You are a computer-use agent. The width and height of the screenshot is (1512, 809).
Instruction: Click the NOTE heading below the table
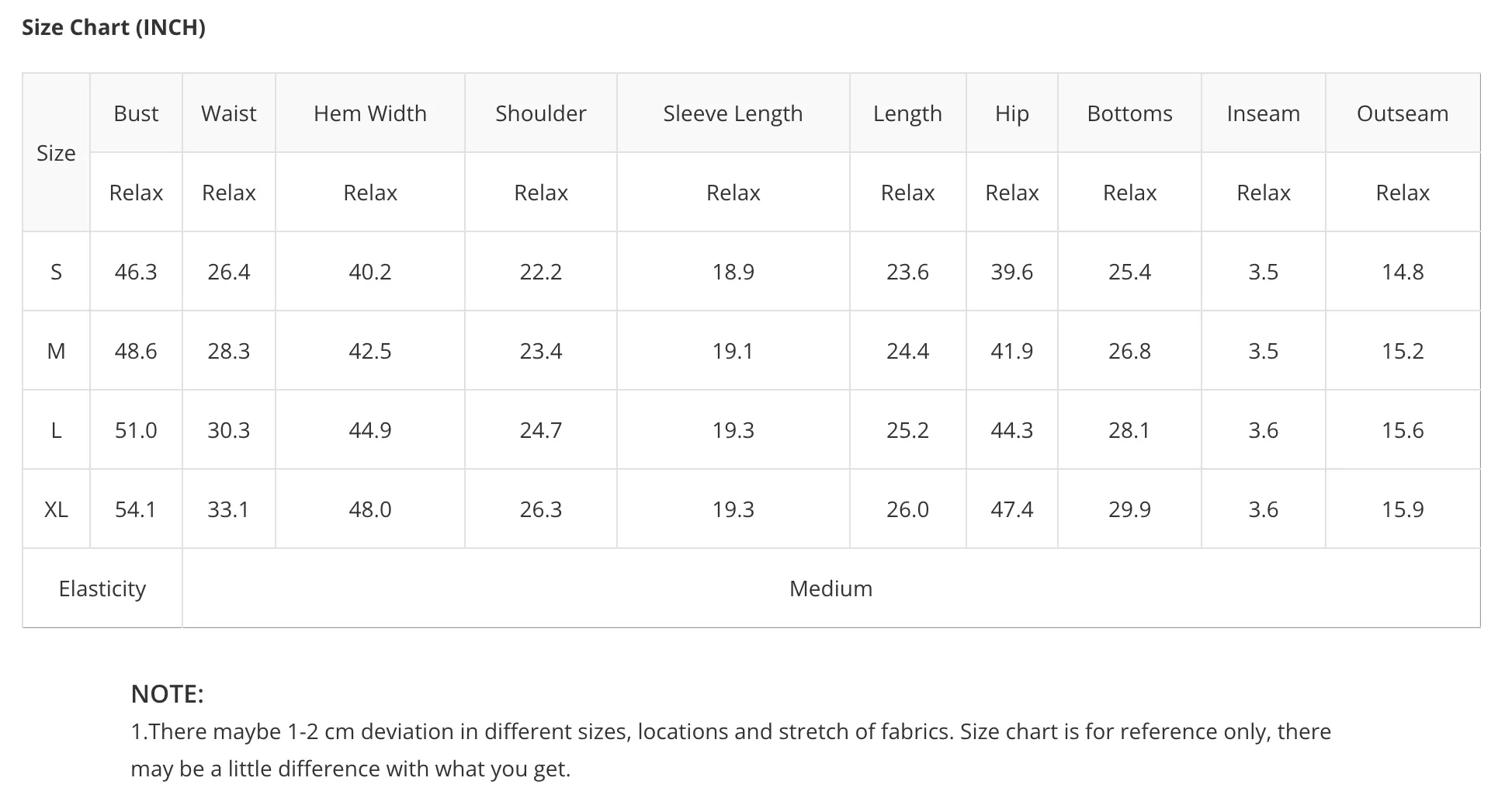pos(167,694)
